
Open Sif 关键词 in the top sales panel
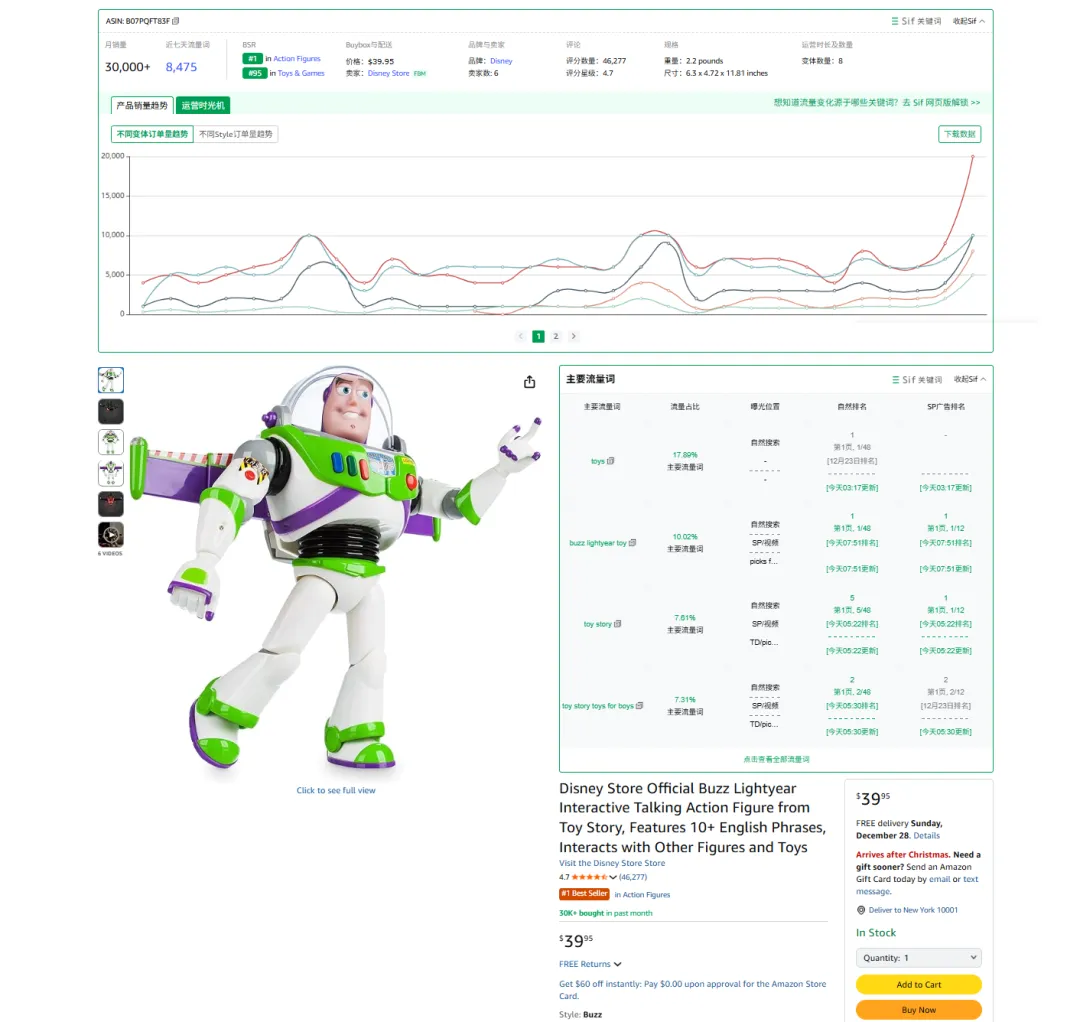[916, 21]
